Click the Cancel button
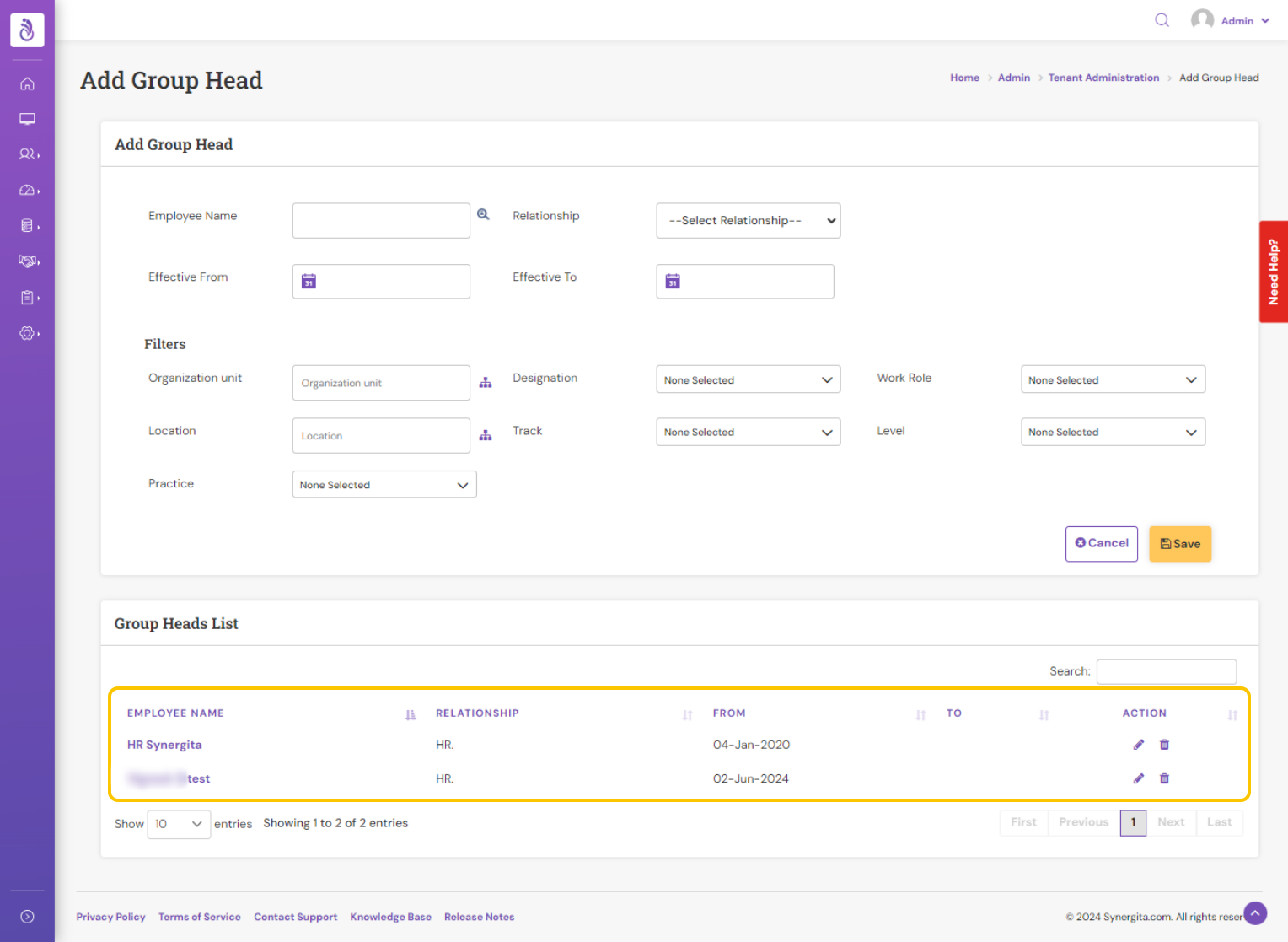 [1102, 544]
